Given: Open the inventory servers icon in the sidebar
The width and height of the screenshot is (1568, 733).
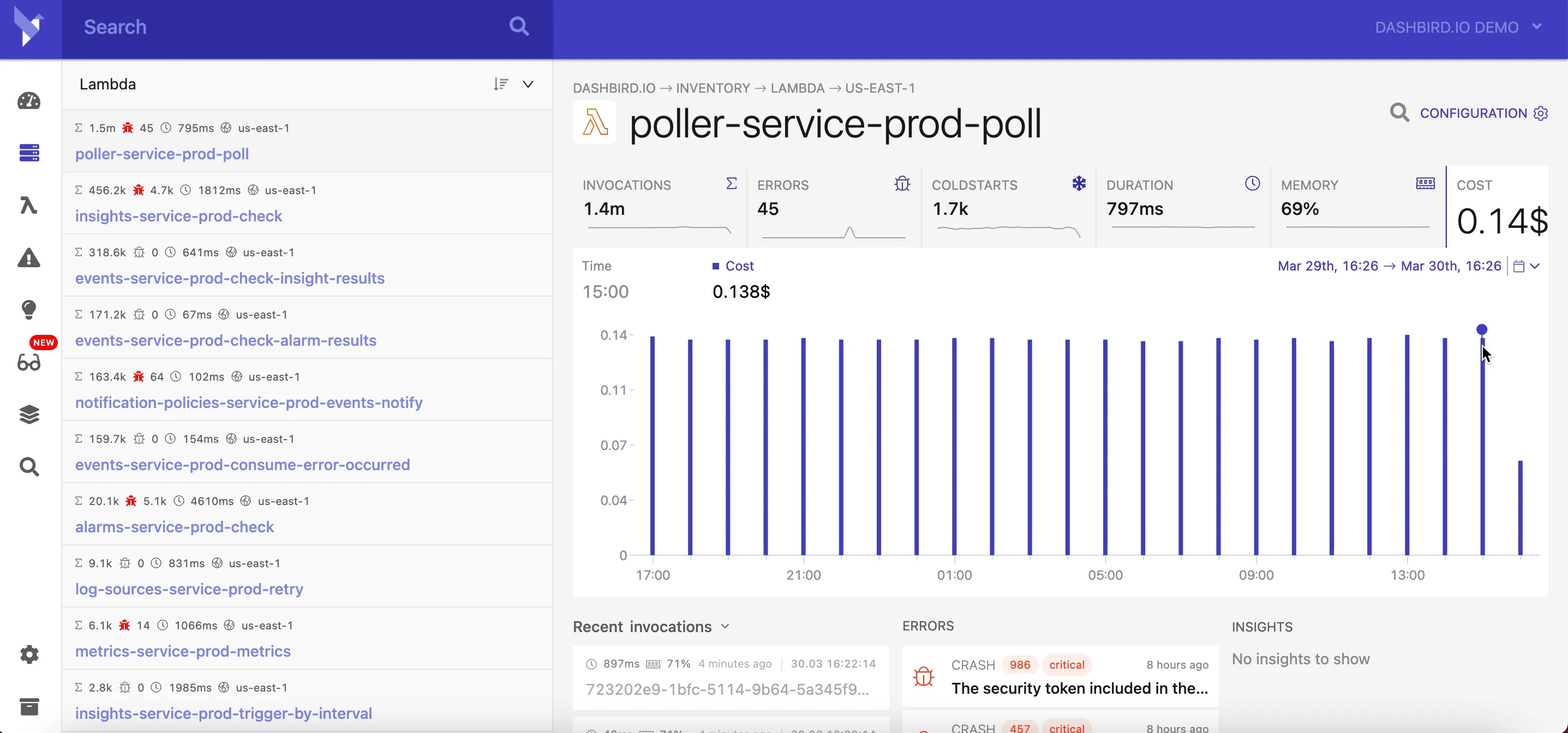Looking at the screenshot, I should point(28,153).
